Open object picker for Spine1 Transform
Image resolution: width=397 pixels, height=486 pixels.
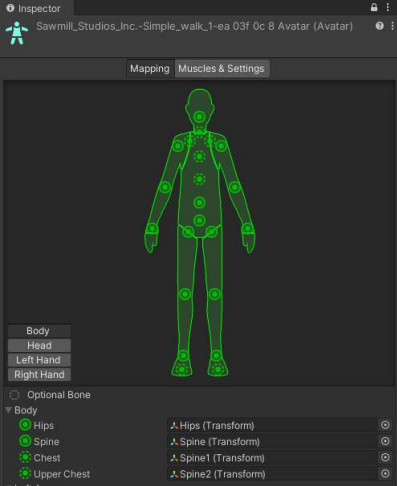385,457
